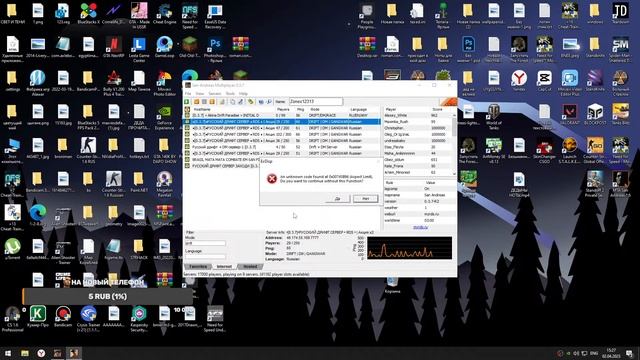
Task: Open BlueStacks X desktop shortcut
Action: 88,14
